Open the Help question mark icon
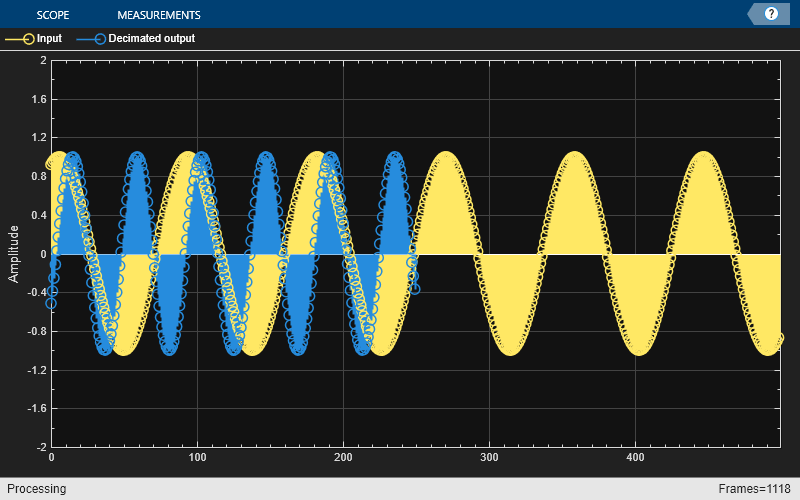This screenshot has width=800, height=500. pos(771,14)
